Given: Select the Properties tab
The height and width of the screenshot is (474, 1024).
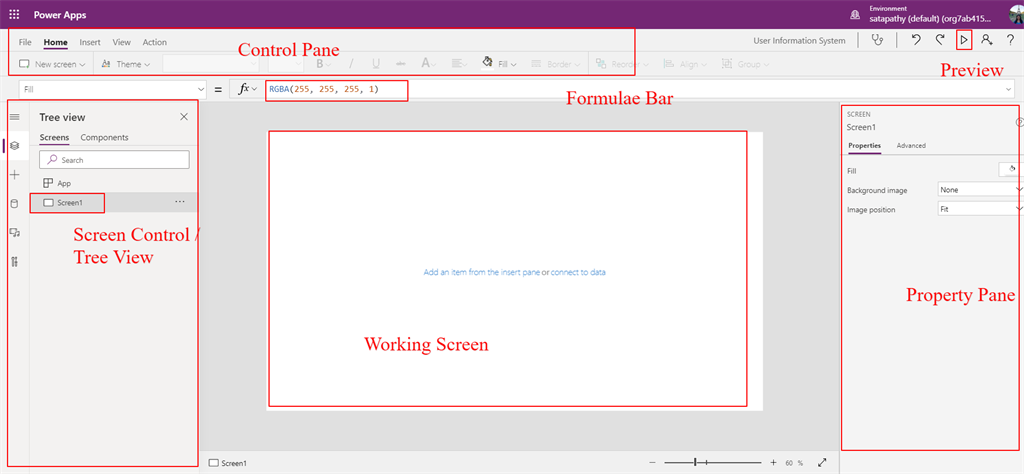Looking at the screenshot, I should (865, 146).
